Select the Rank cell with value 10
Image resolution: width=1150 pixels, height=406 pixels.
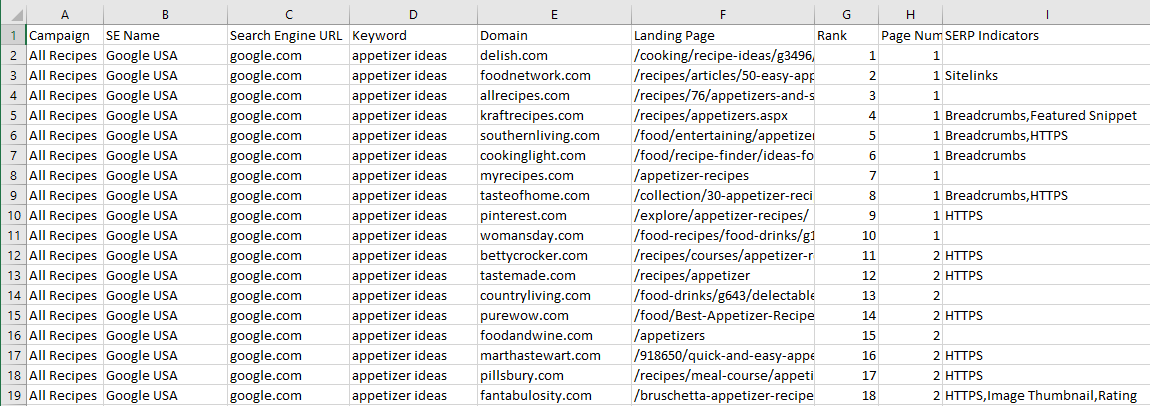(847, 235)
